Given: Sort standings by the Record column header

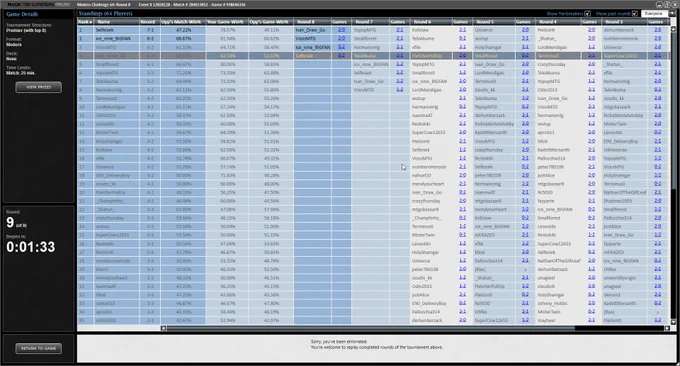Looking at the screenshot, I should pyautogui.click(x=150, y=22).
